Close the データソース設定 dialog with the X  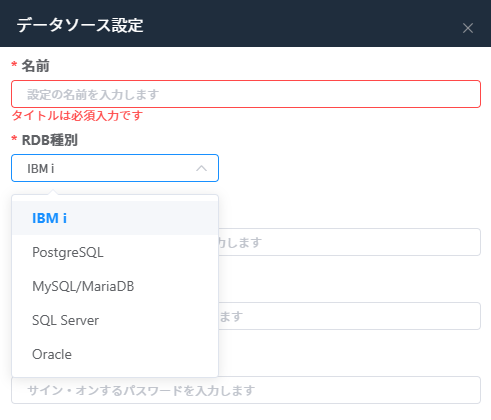pyautogui.click(x=468, y=28)
